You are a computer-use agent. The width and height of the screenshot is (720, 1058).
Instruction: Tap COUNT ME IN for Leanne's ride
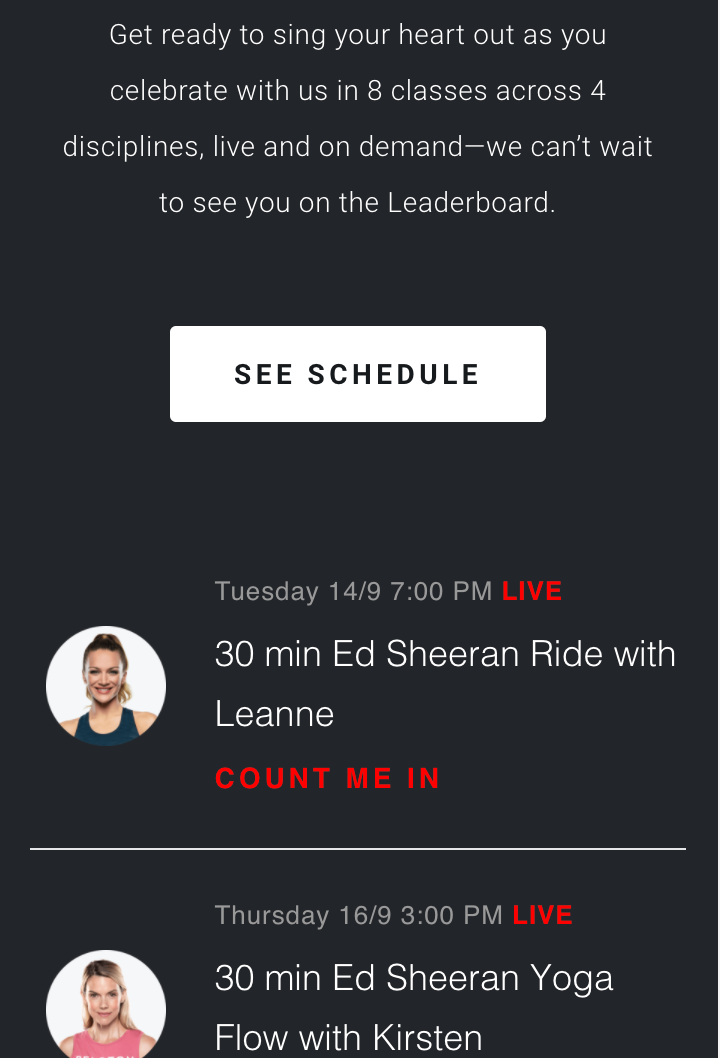pyautogui.click(x=328, y=779)
